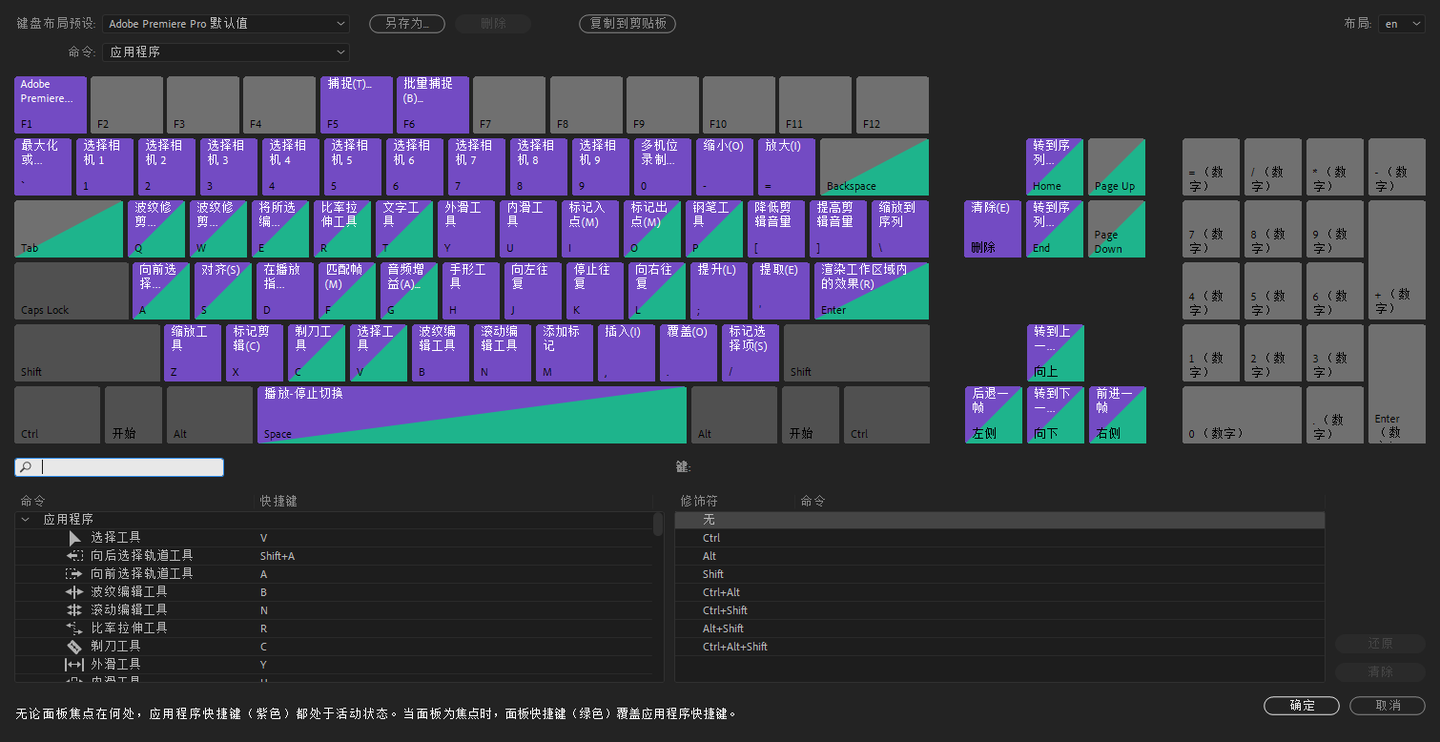Image resolution: width=1440 pixels, height=742 pixels.
Task: Click the 0 key labeled 多机位录制
Action: (662, 167)
